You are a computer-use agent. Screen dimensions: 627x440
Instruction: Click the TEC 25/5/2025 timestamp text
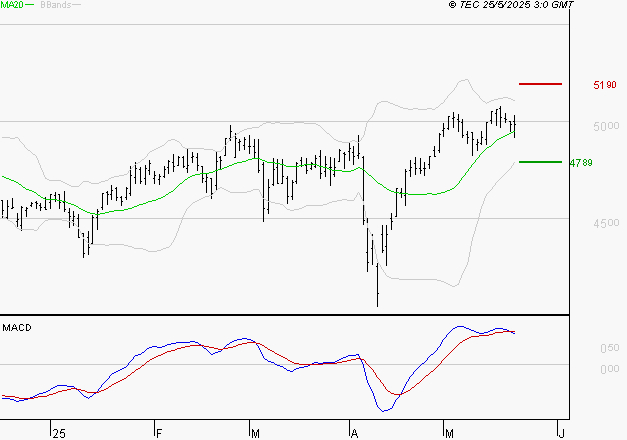coord(511,5)
